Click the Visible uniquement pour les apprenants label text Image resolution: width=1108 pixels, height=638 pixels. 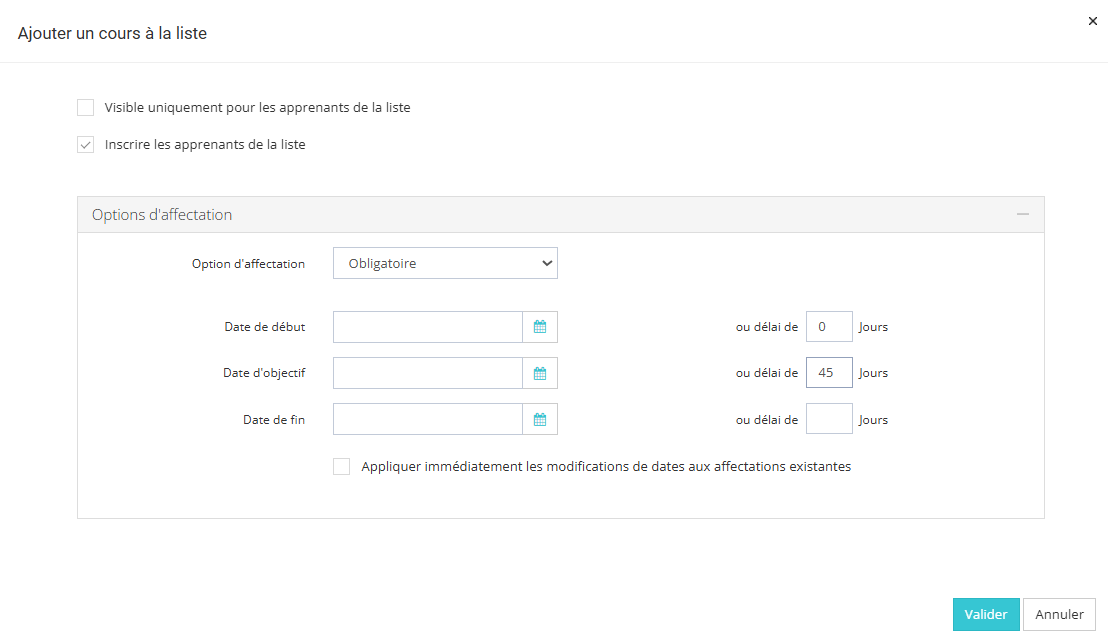point(257,108)
